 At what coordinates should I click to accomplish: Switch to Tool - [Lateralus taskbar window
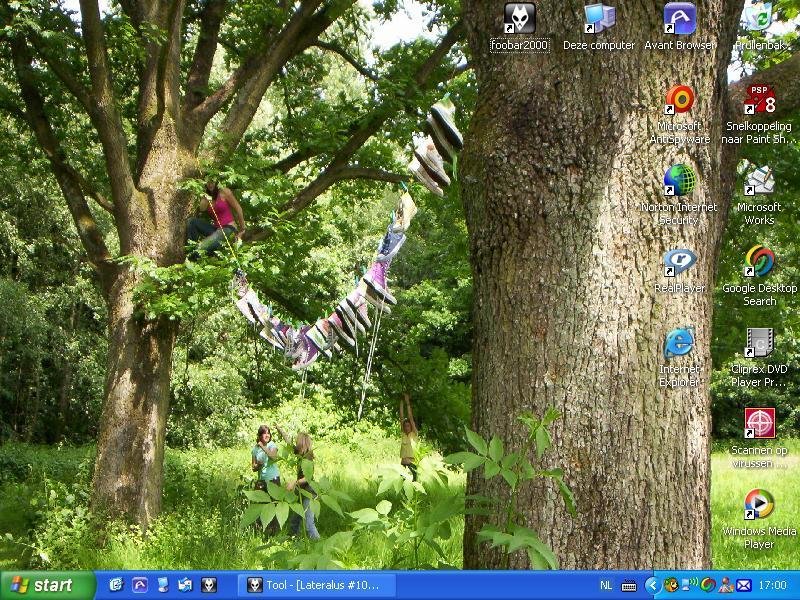point(316,585)
